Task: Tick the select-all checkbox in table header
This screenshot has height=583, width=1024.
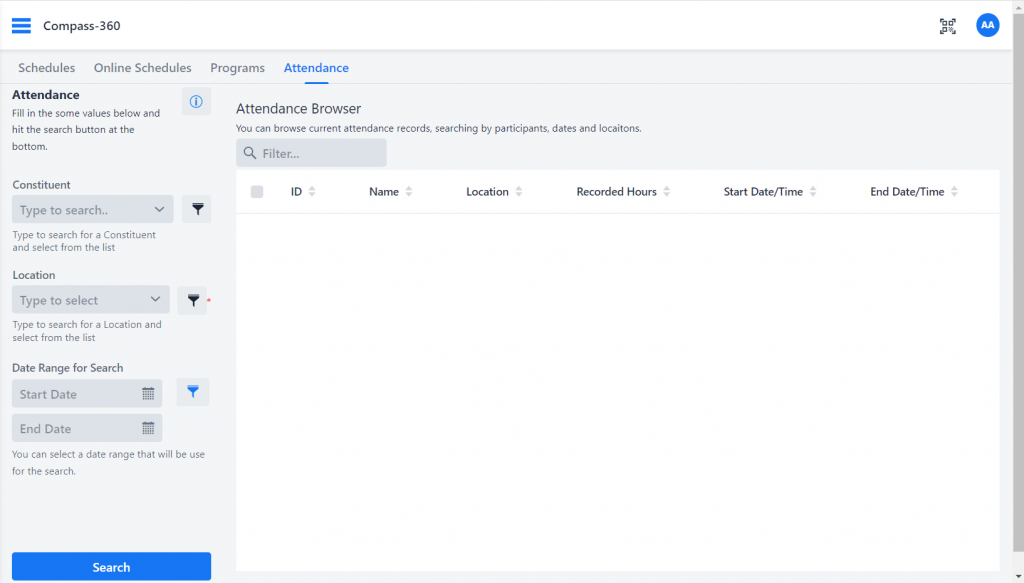Action: (257, 191)
